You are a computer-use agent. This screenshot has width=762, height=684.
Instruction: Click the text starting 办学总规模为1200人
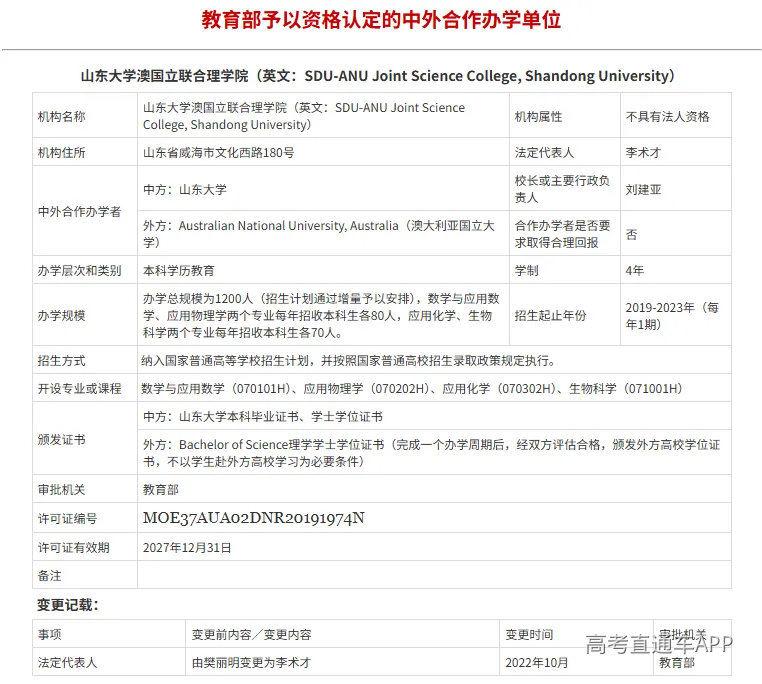[x=321, y=316]
